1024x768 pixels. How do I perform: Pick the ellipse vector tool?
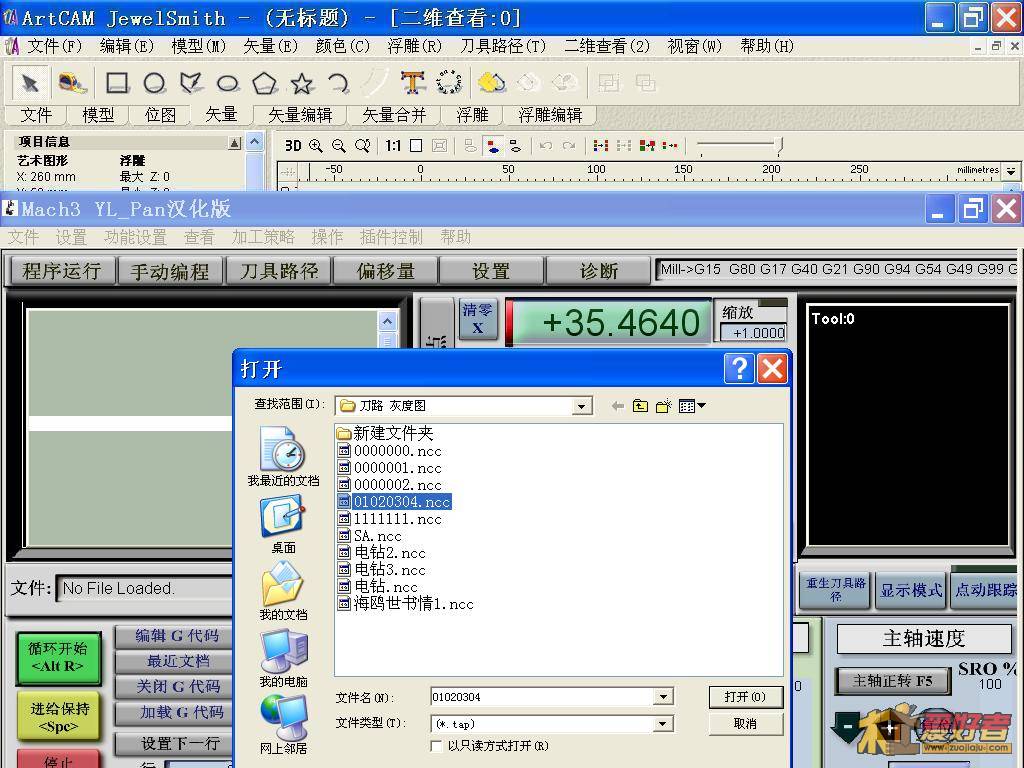[x=227, y=83]
